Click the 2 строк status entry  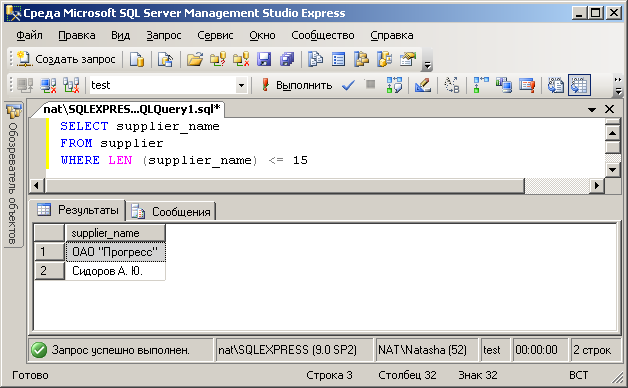[x=595, y=350]
